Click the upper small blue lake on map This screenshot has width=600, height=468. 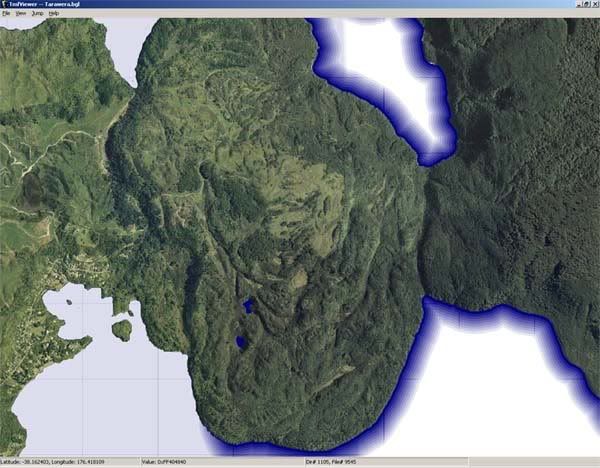(247, 305)
